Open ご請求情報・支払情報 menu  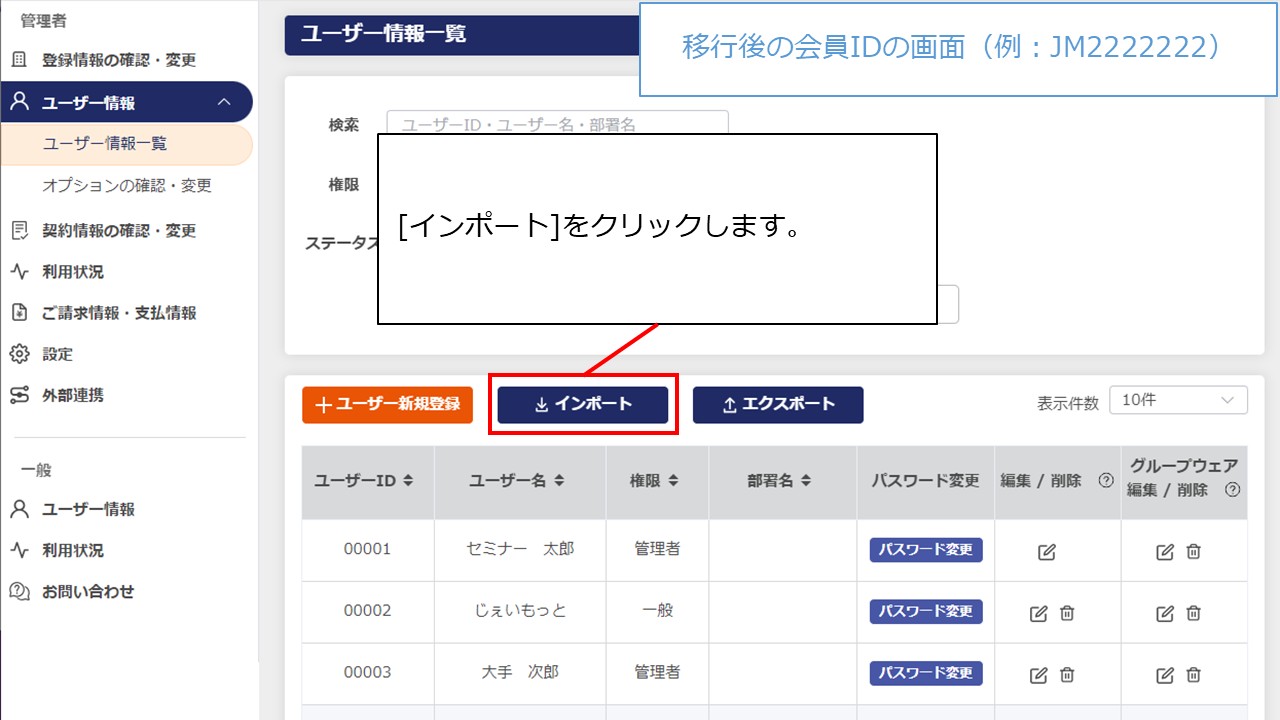pos(119,313)
